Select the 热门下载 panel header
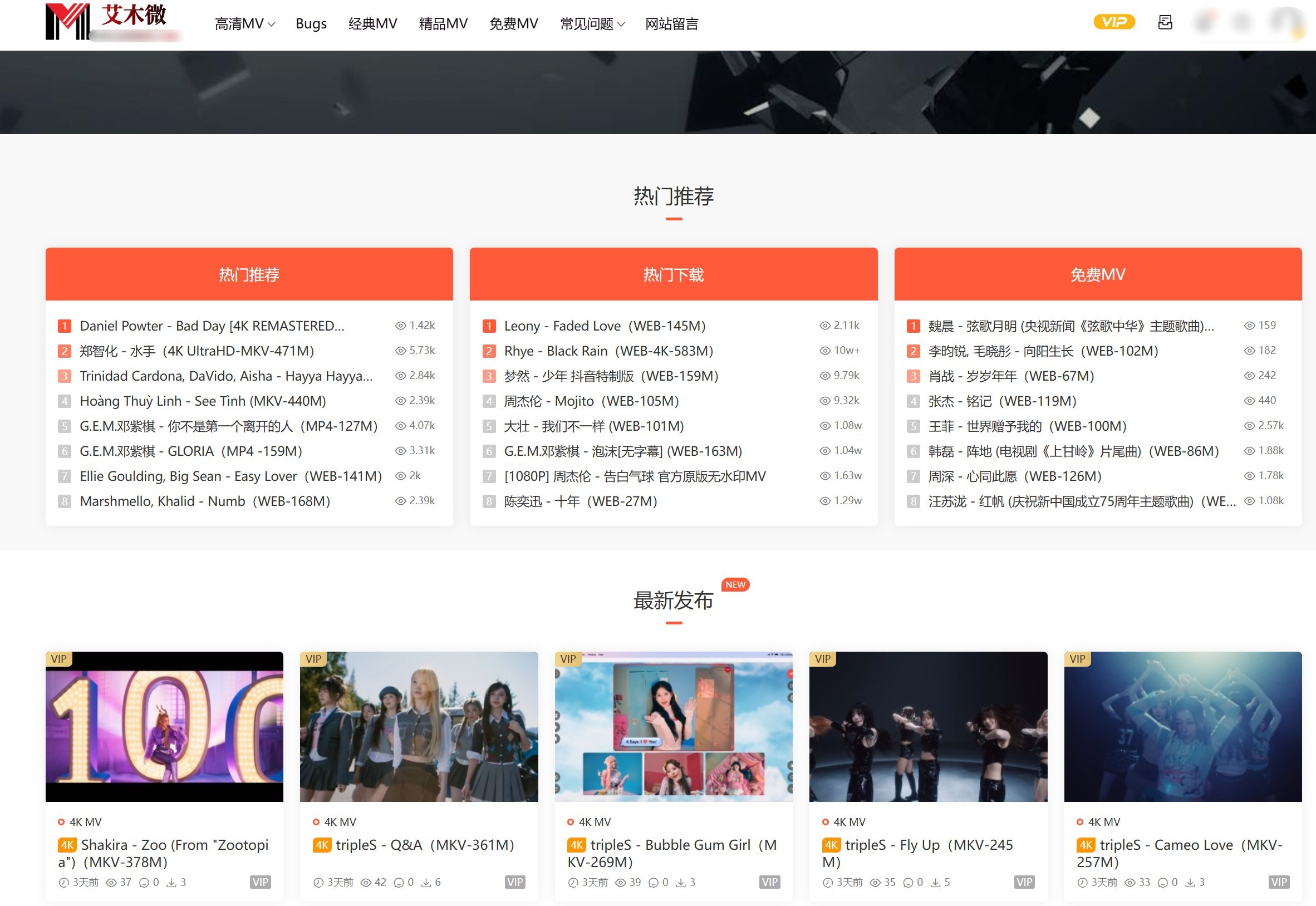Image resolution: width=1316 pixels, height=906 pixels. [x=674, y=275]
